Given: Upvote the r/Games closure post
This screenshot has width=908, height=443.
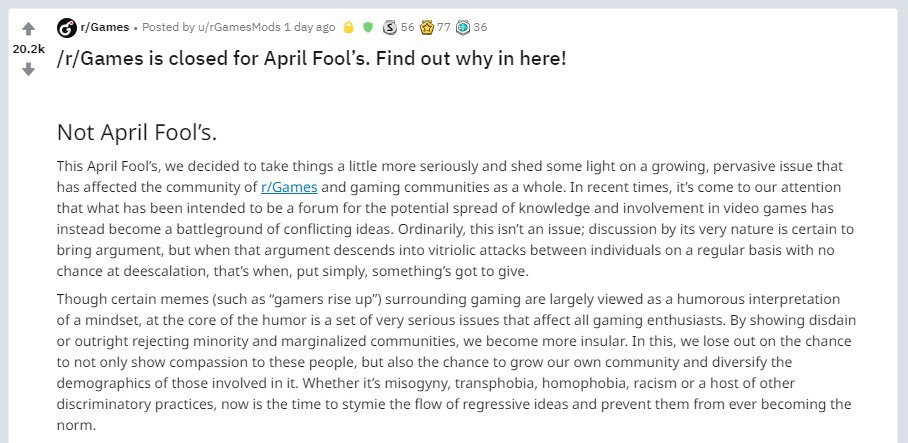Looking at the screenshot, I should coord(28,29).
